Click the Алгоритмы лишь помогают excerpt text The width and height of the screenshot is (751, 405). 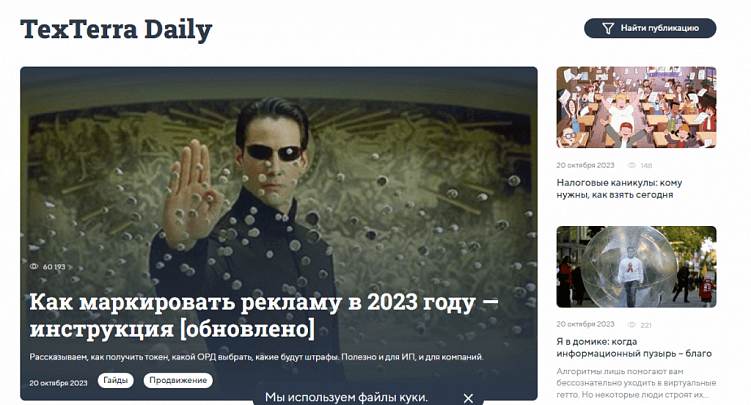point(636,383)
